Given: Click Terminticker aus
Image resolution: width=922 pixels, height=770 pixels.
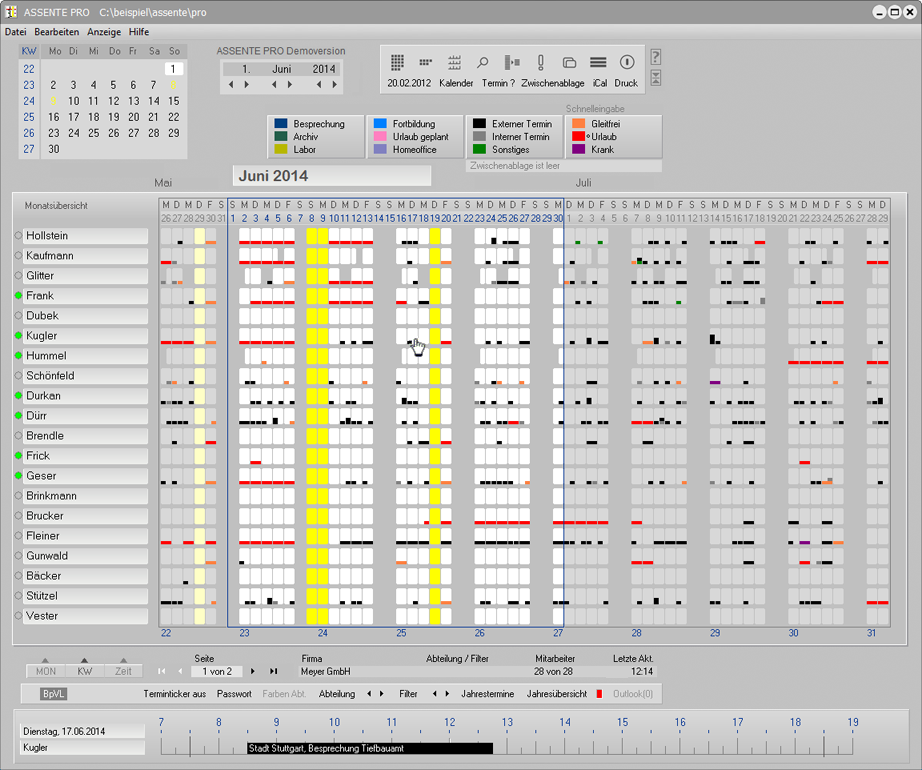Looking at the screenshot, I should pyautogui.click(x=175, y=694).
